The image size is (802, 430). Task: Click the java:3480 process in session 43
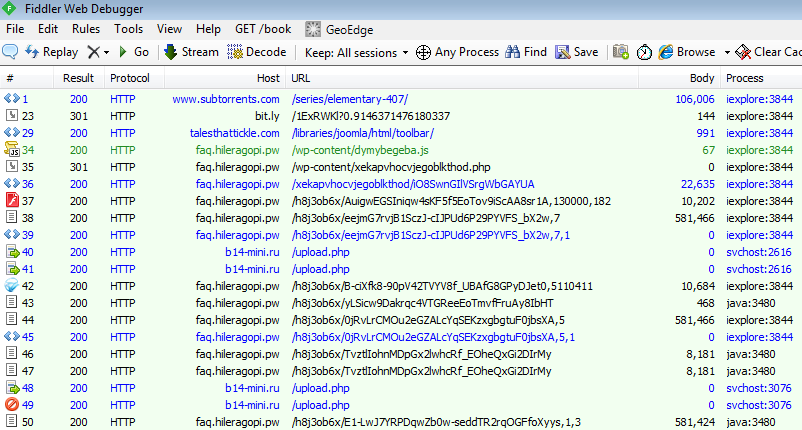pyautogui.click(x=750, y=303)
